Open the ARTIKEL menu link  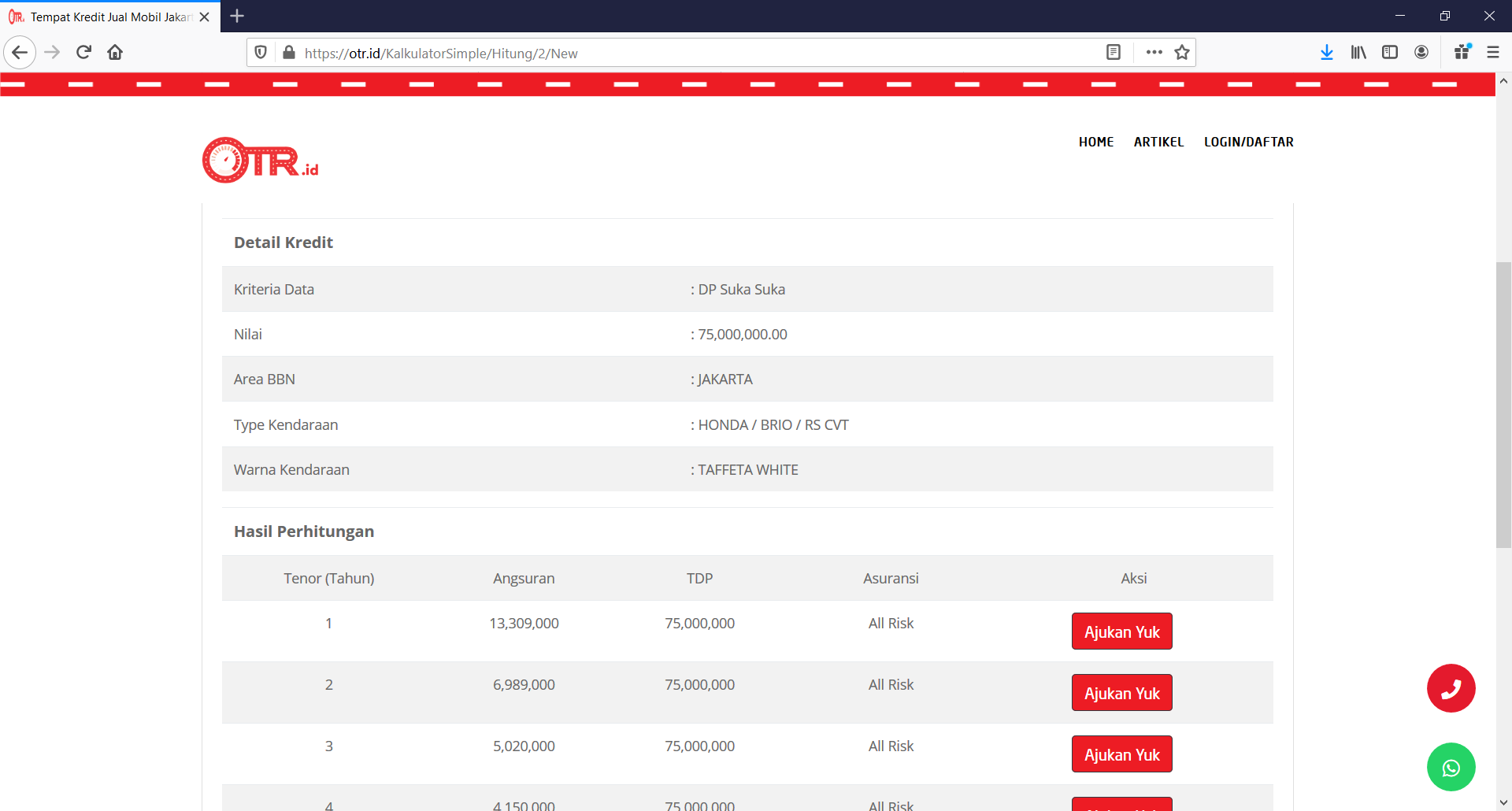(x=1158, y=142)
